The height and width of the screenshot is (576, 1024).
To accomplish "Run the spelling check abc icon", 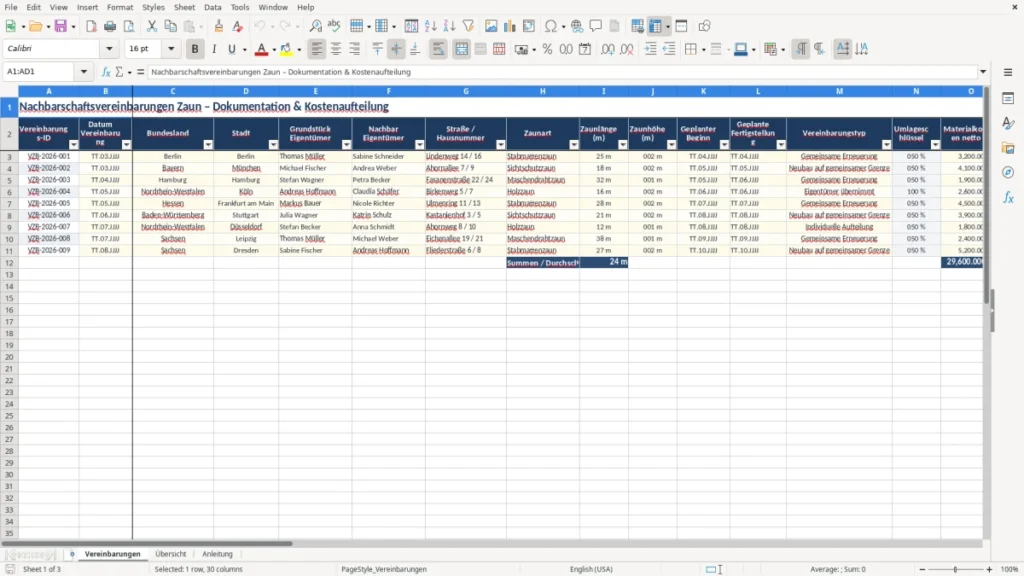I will (334, 26).
